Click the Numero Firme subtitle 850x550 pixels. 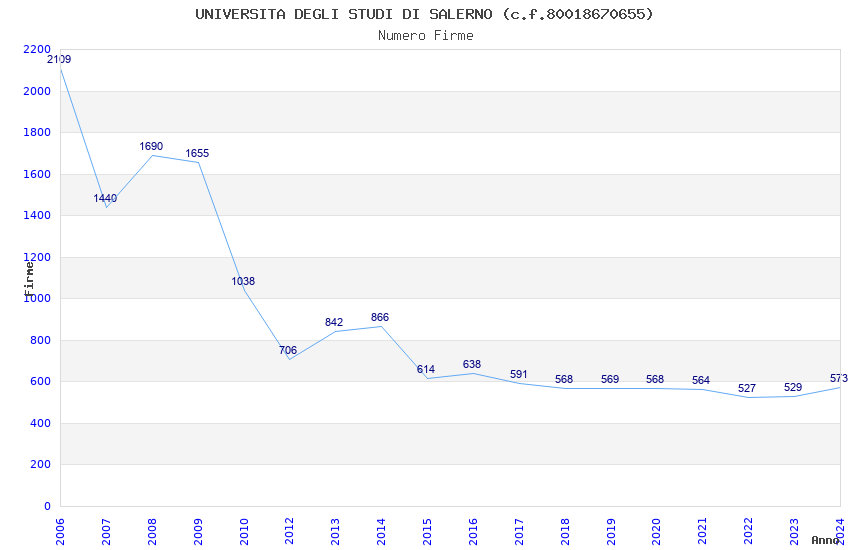coord(426,36)
